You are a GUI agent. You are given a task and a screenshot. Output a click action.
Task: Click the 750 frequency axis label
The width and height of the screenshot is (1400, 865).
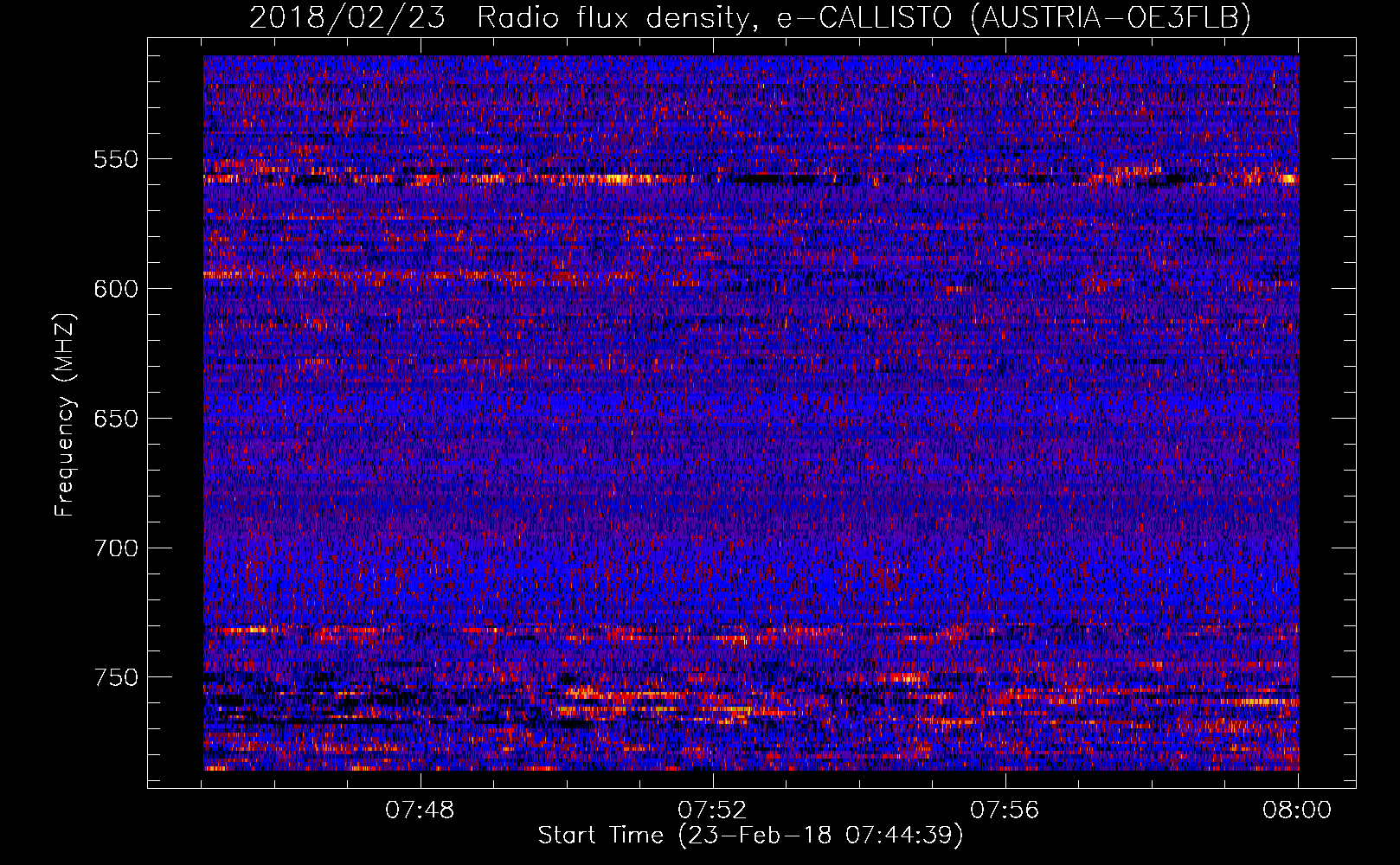[x=116, y=677]
